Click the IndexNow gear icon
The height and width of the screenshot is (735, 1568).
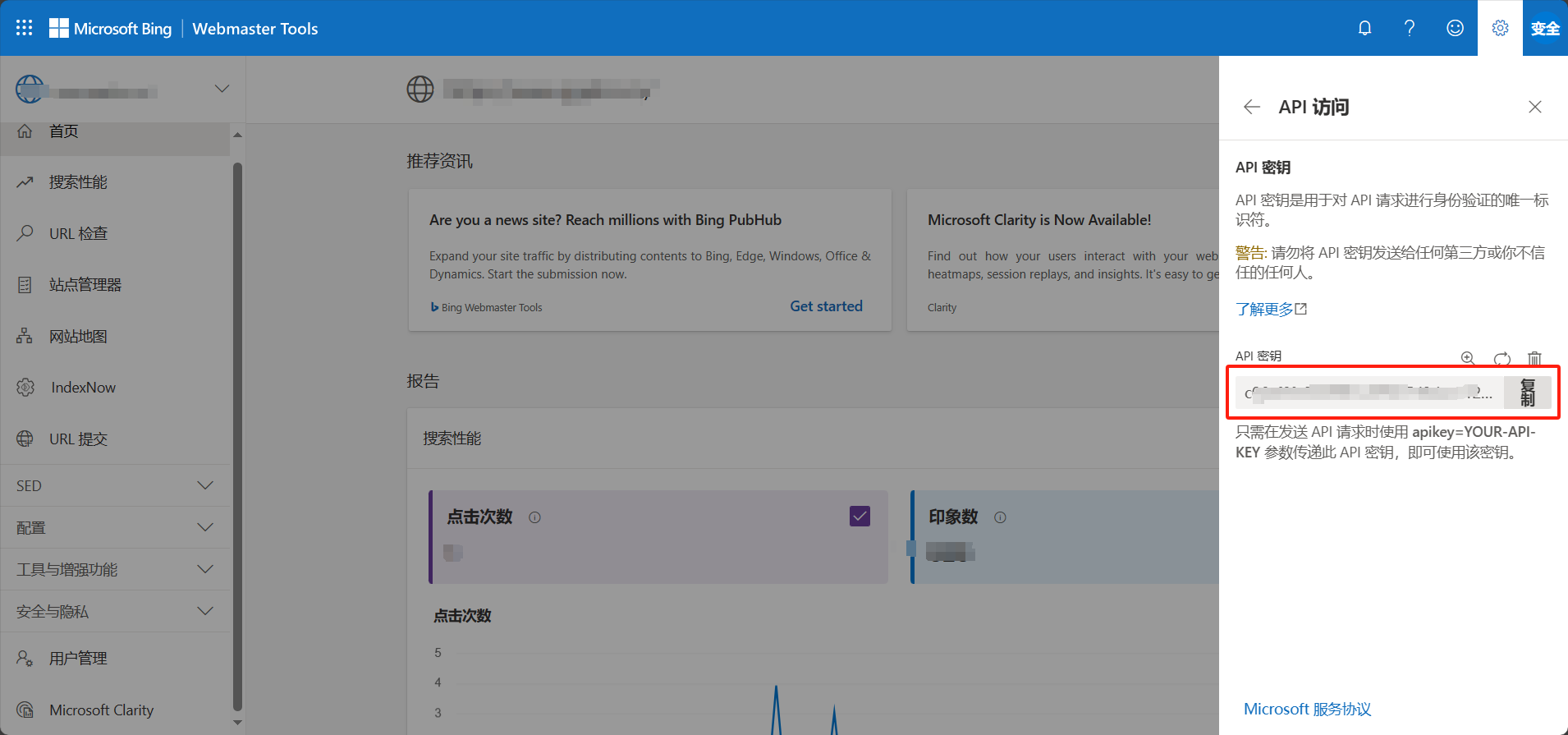point(25,387)
